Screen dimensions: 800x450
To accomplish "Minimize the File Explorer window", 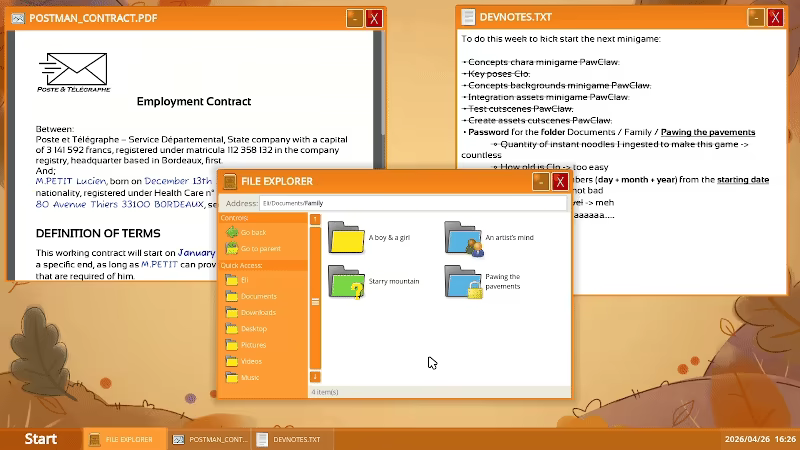I will (x=541, y=181).
